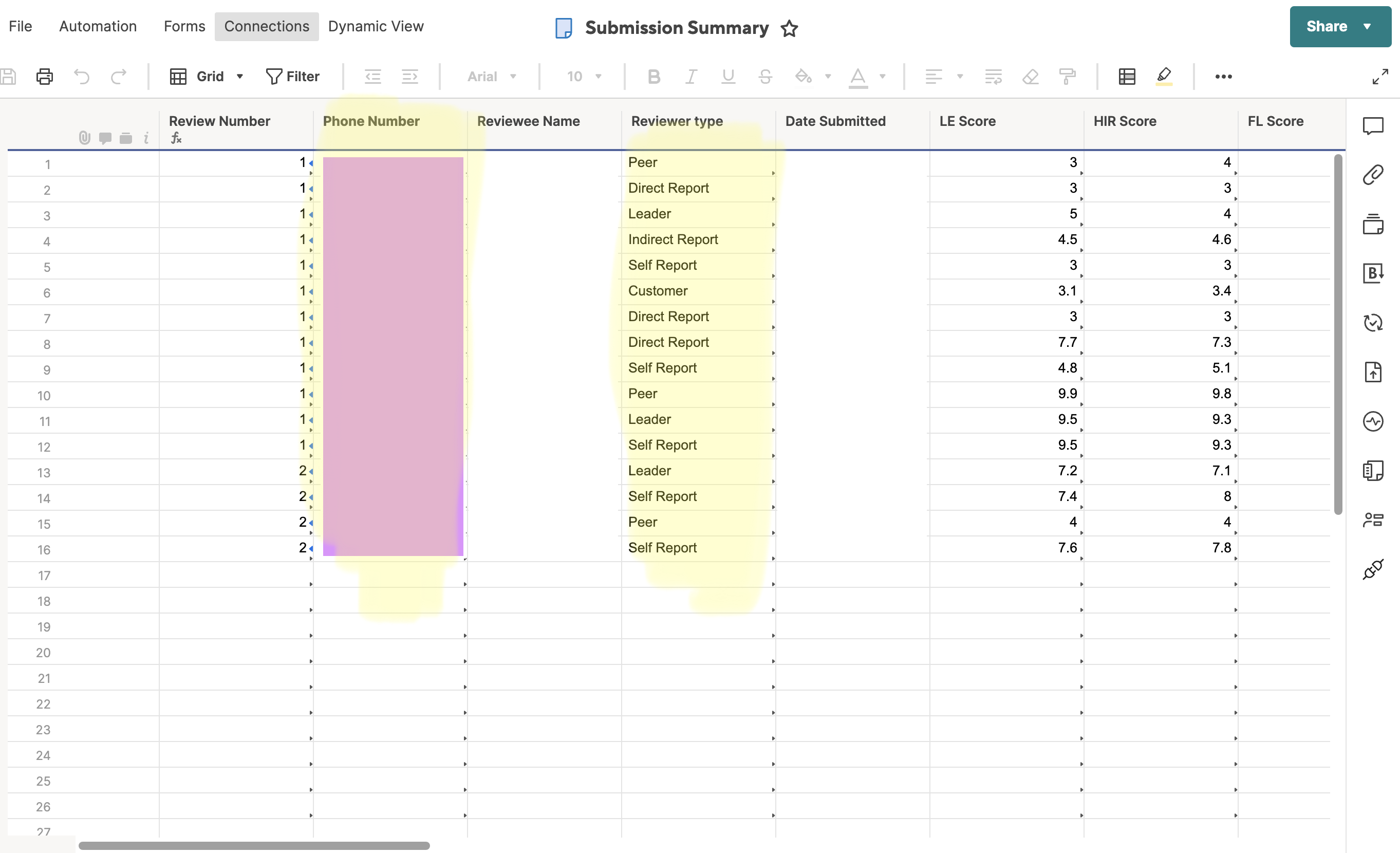Open the more options ellipsis
This screenshot has width=1400, height=853.
(1223, 76)
